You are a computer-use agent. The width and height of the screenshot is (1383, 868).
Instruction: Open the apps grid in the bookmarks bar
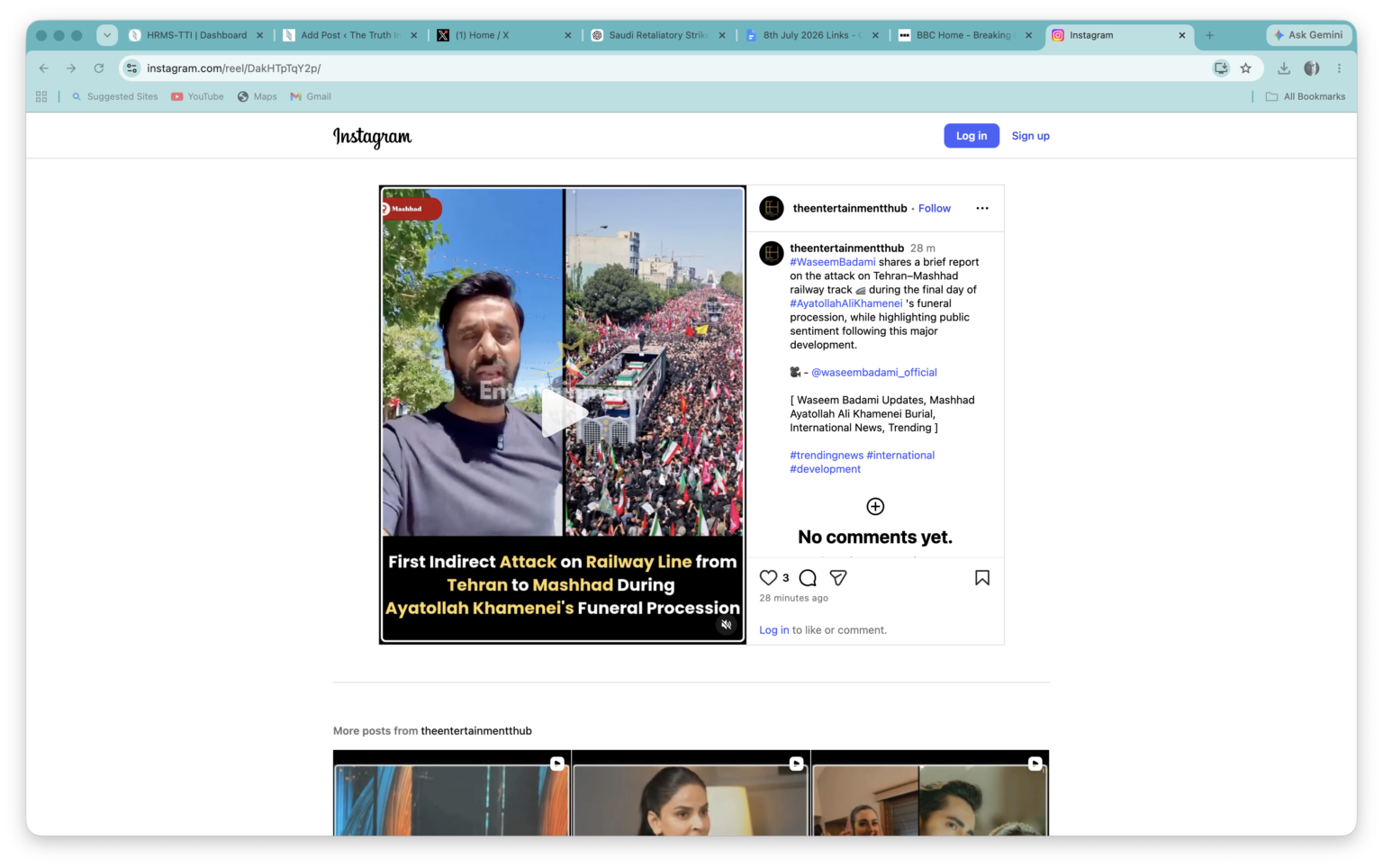41,96
